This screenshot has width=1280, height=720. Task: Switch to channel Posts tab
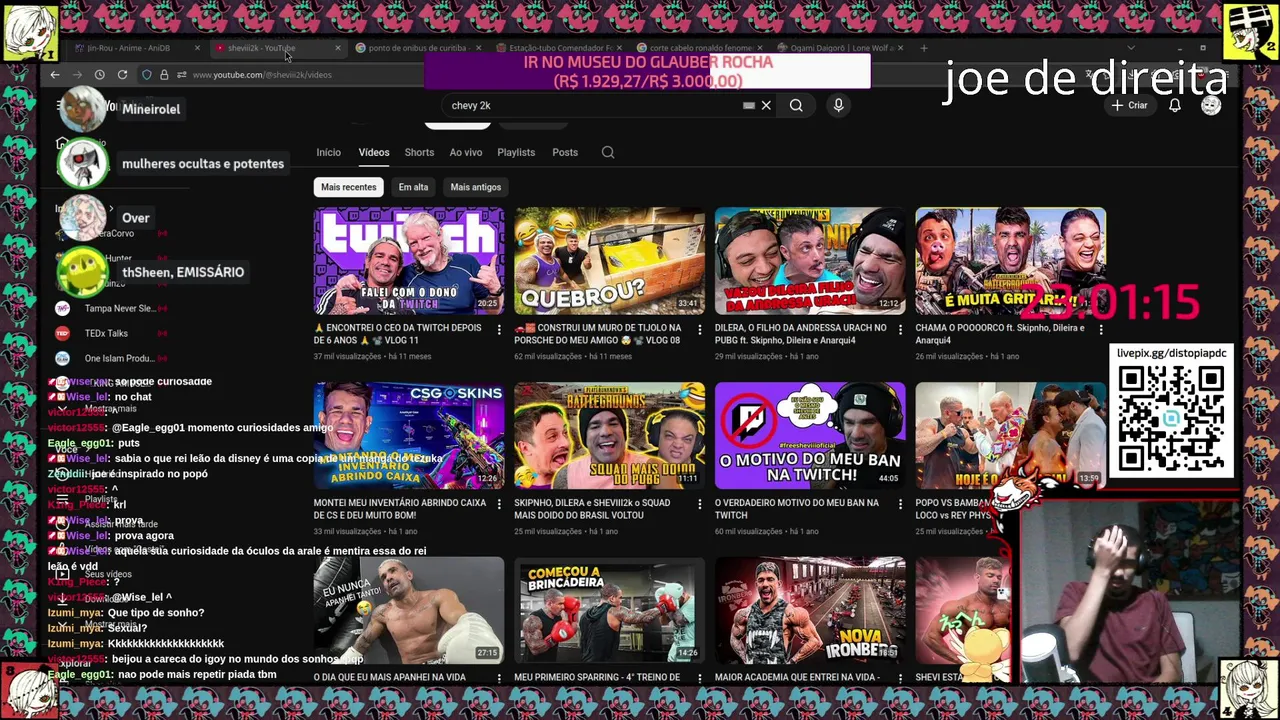coord(565,152)
